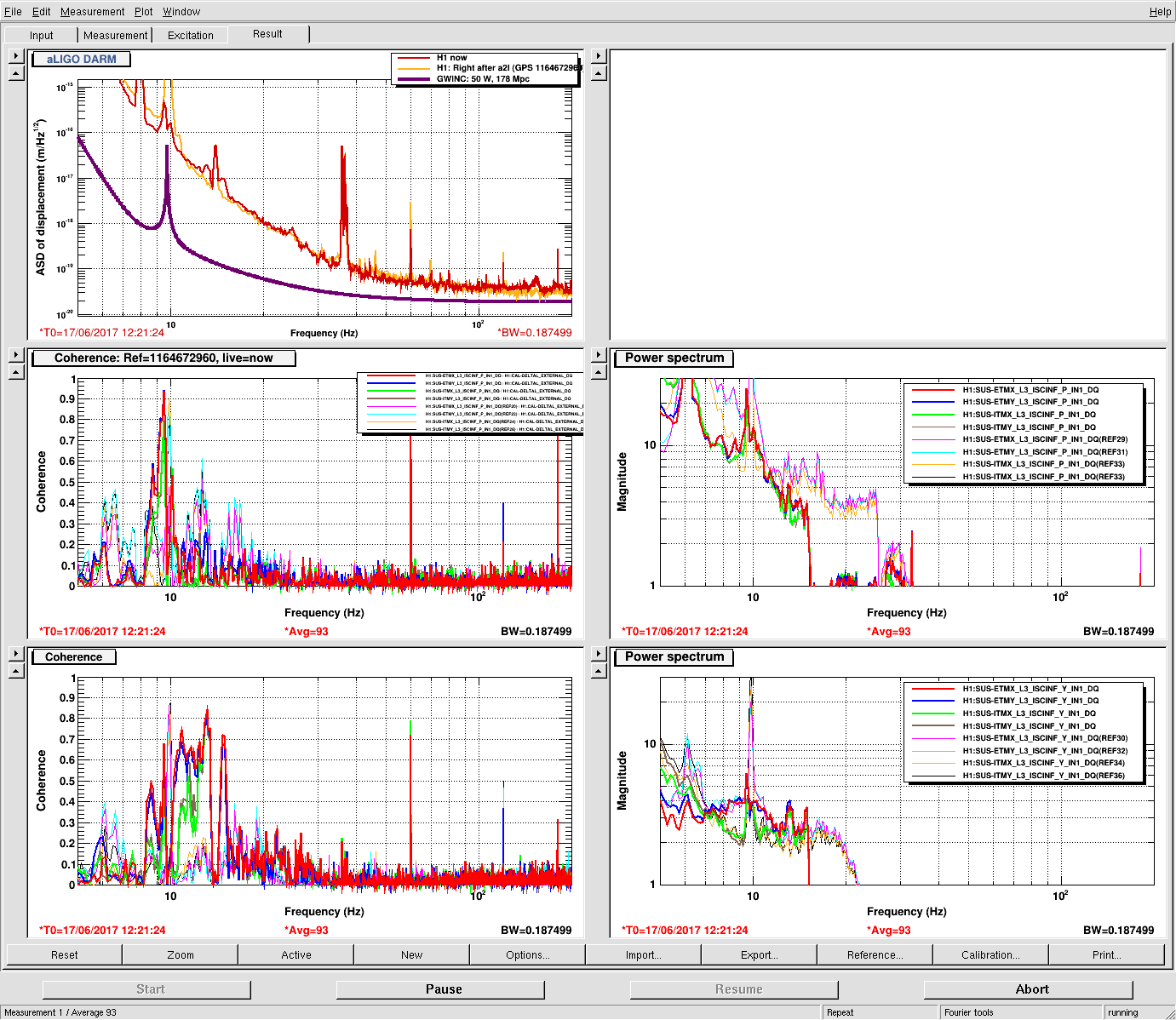The width and height of the screenshot is (1176, 1020).
Task: Click up-arrow button beside the aLIGO DARM plot
Action: (15, 73)
